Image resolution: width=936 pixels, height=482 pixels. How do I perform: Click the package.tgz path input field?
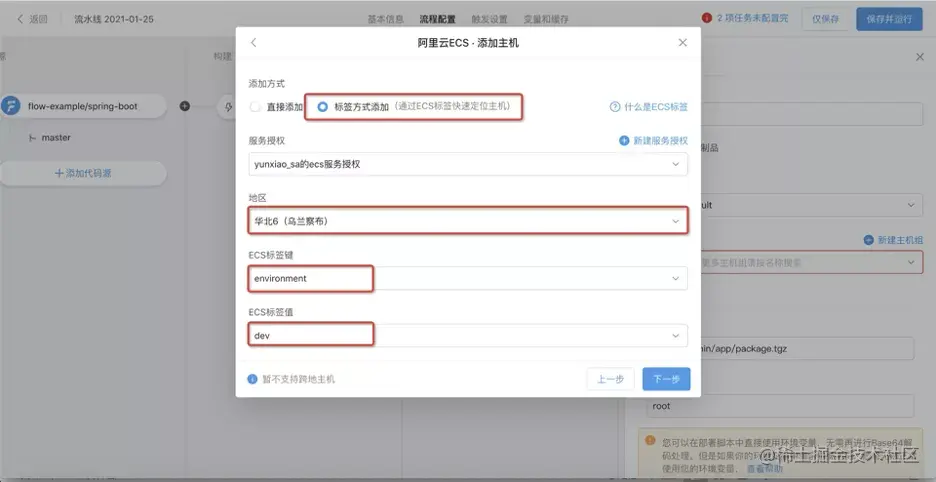(808, 348)
